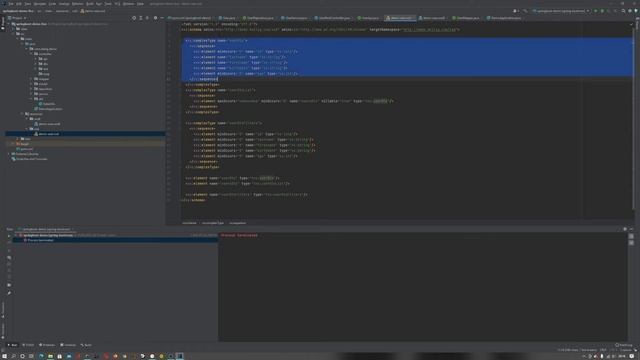Viewport: 640px width, 360px height.
Task: Collapse the springboot-demo-flux root node
Action: [x=9, y=24]
